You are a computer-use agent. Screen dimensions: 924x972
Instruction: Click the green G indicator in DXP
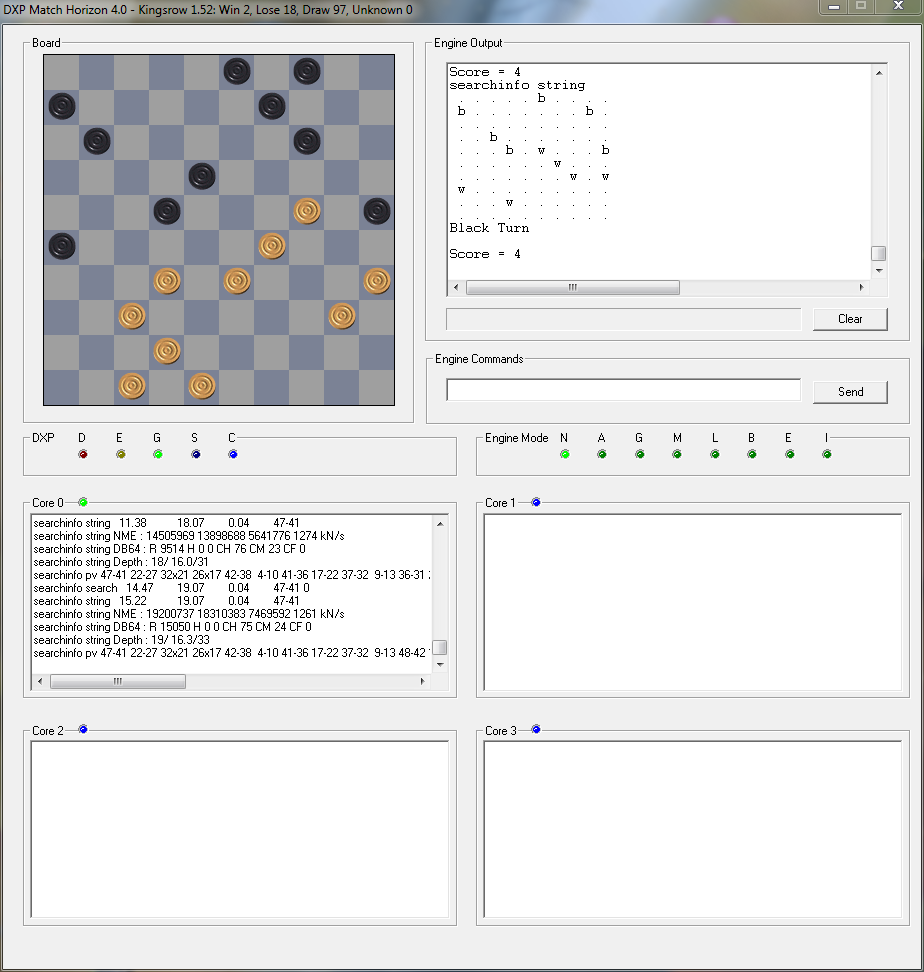pyautogui.click(x=158, y=454)
